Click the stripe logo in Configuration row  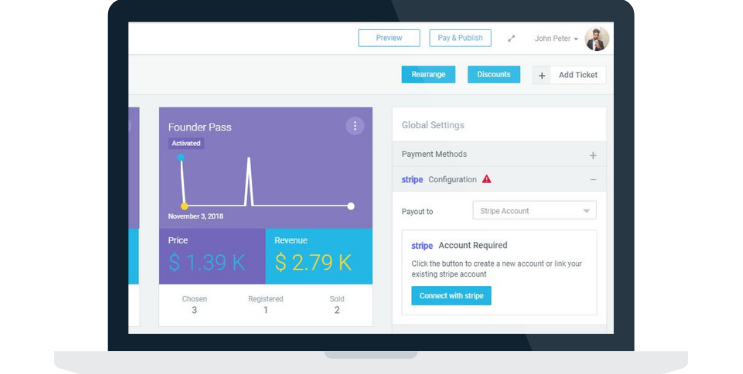click(412, 180)
